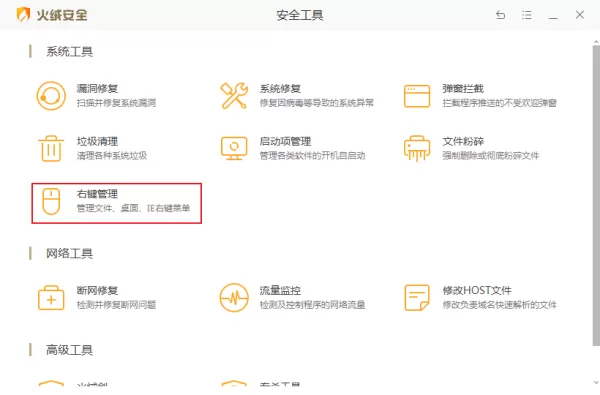Viewport: 600px width, 395px height.
Task: Click the 弹窗拦截 label
Action: pos(463,88)
